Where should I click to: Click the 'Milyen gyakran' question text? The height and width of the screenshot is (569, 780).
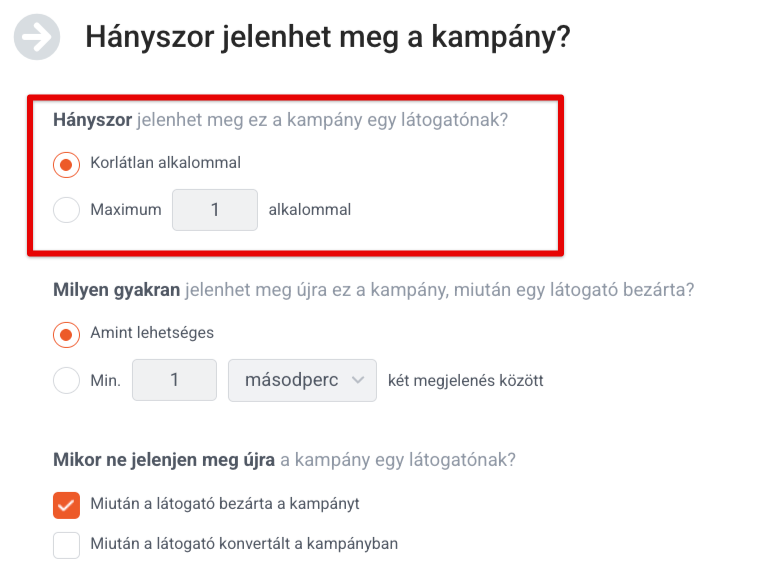[116, 290]
